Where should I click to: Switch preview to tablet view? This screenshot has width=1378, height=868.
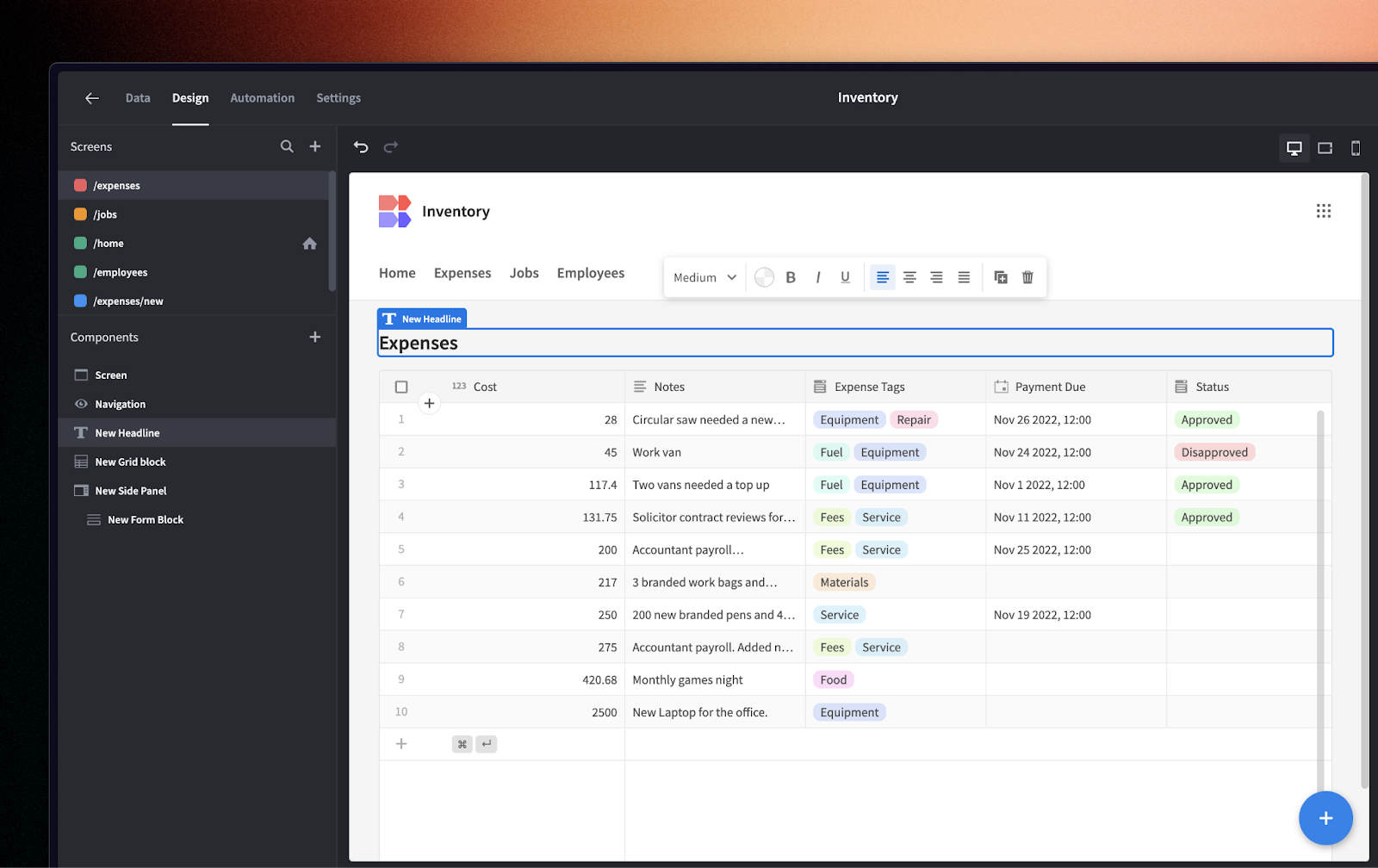[x=1325, y=147]
